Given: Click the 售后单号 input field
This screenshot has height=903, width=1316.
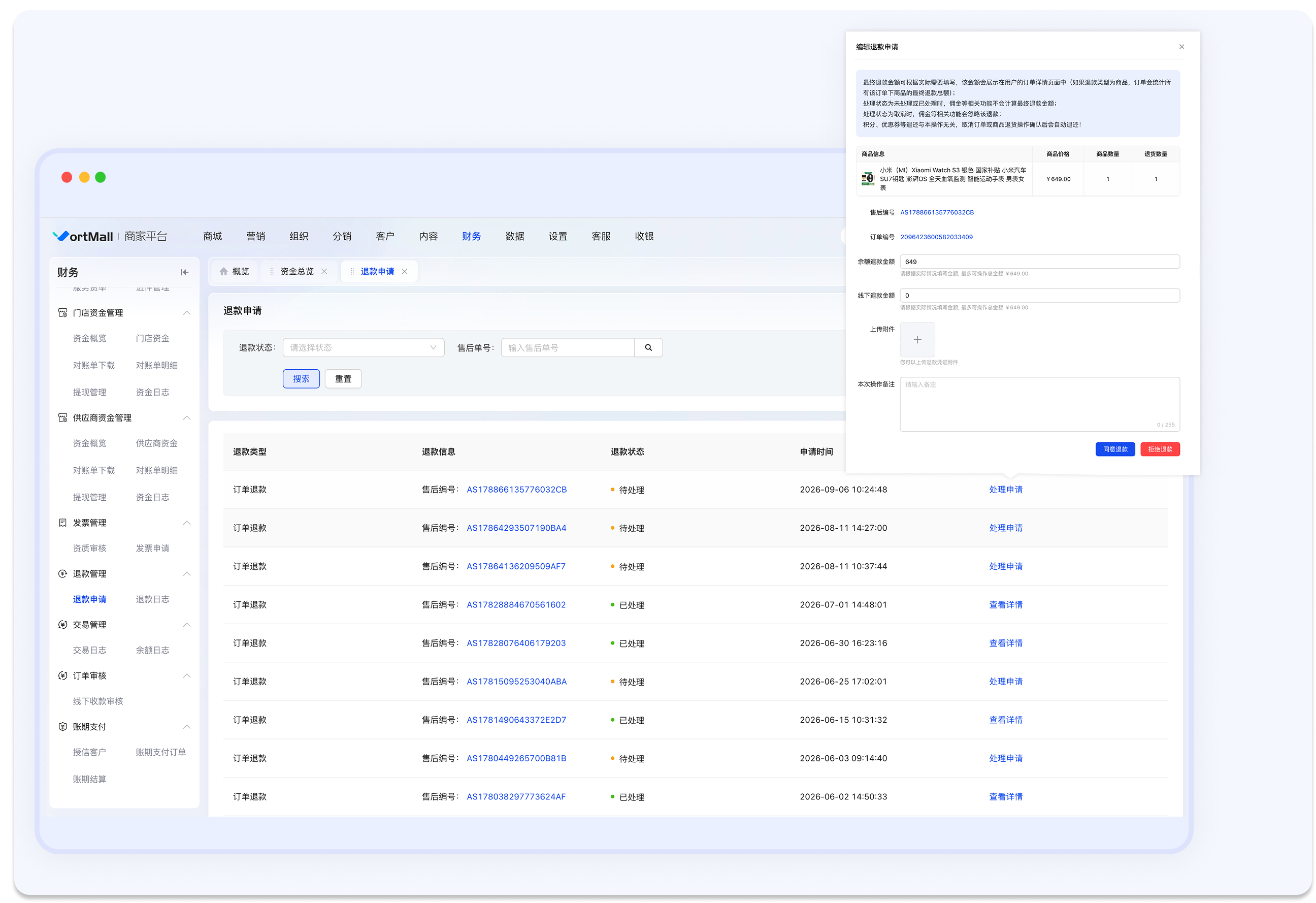Looking at the screenshot, I should 568,348.
